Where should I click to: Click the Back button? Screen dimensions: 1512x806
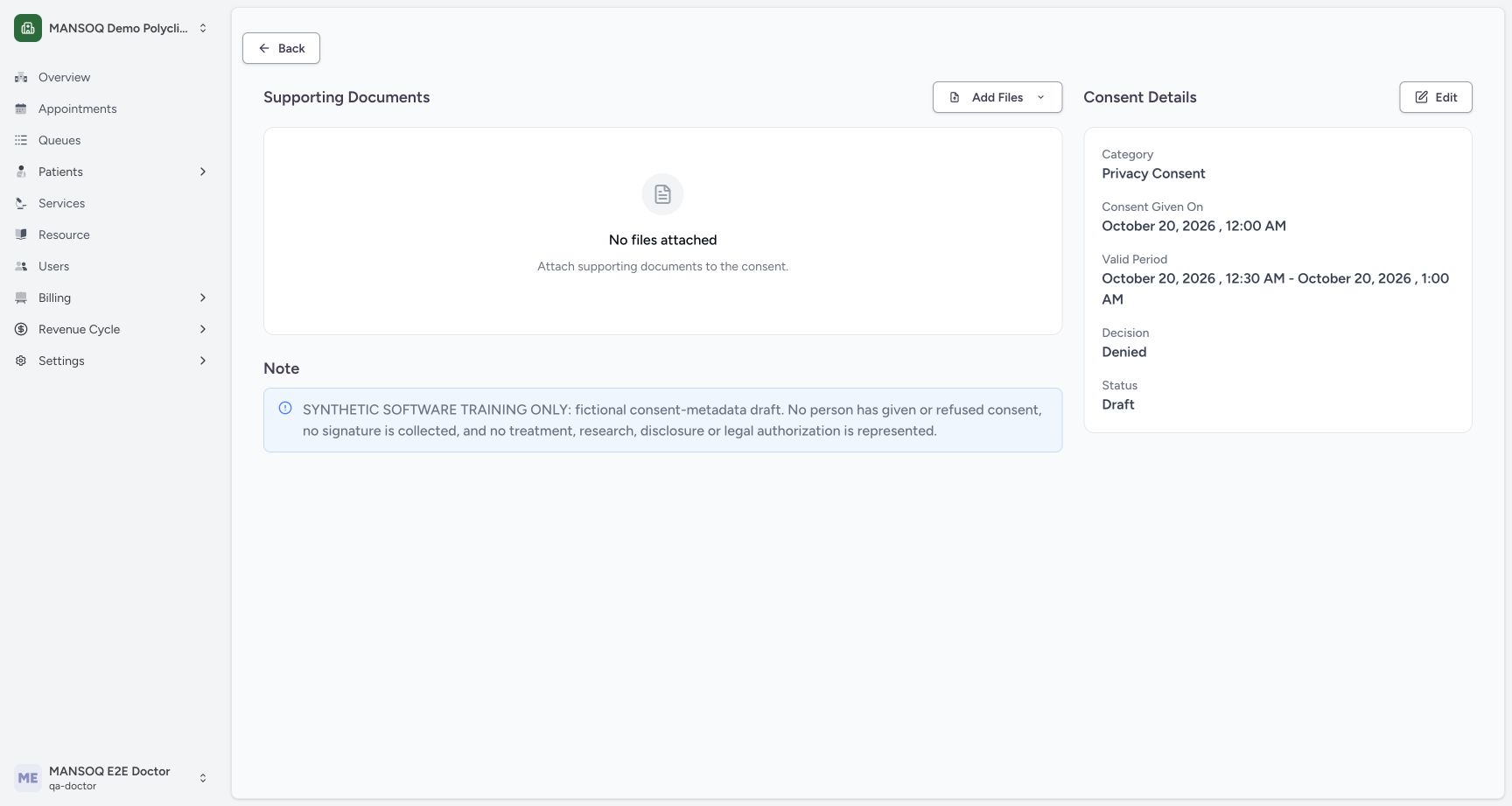pos(281,48)
